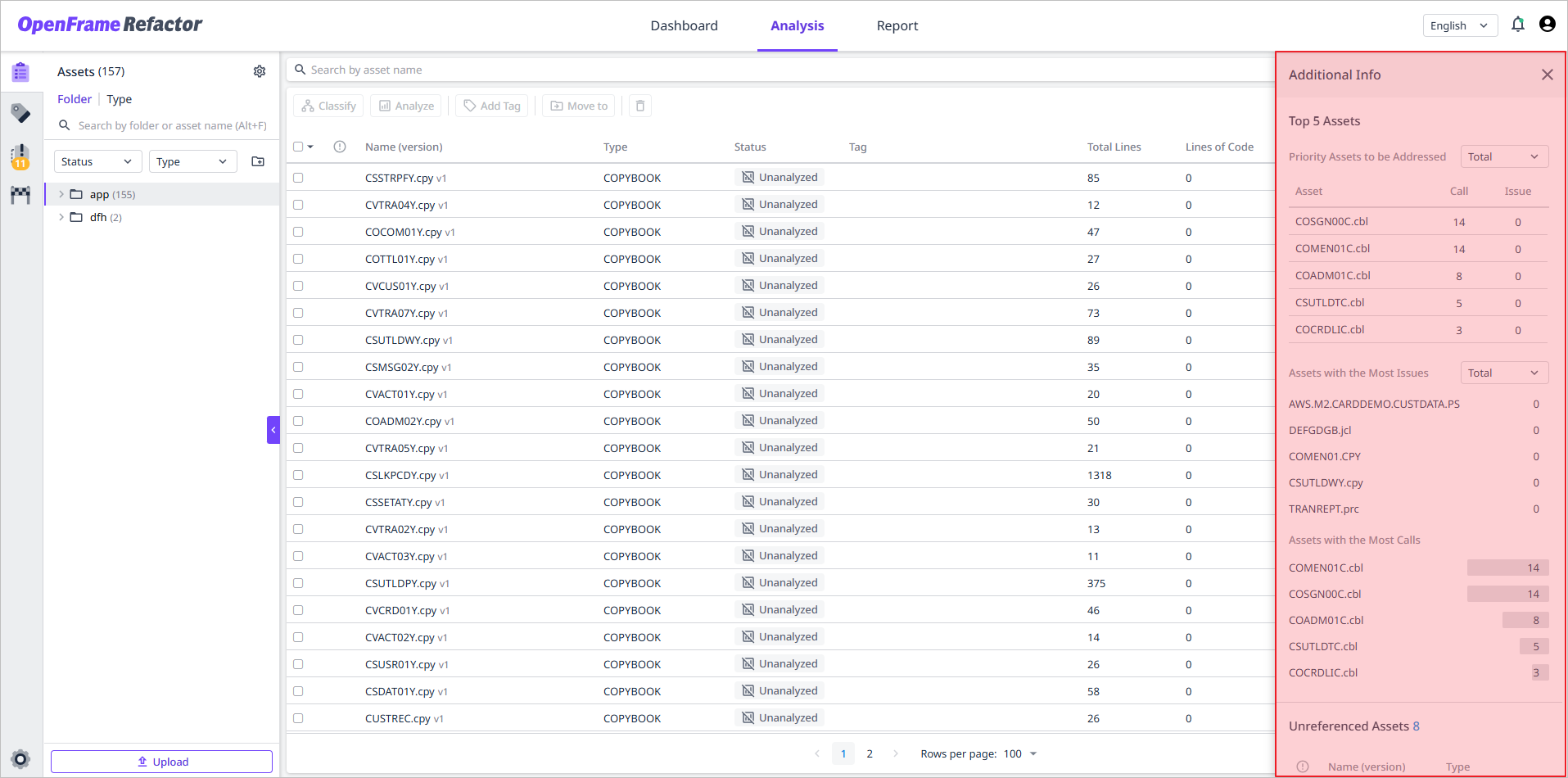Click the Classify button
This screenshot has width=1568, height=778.
[328, 106]
